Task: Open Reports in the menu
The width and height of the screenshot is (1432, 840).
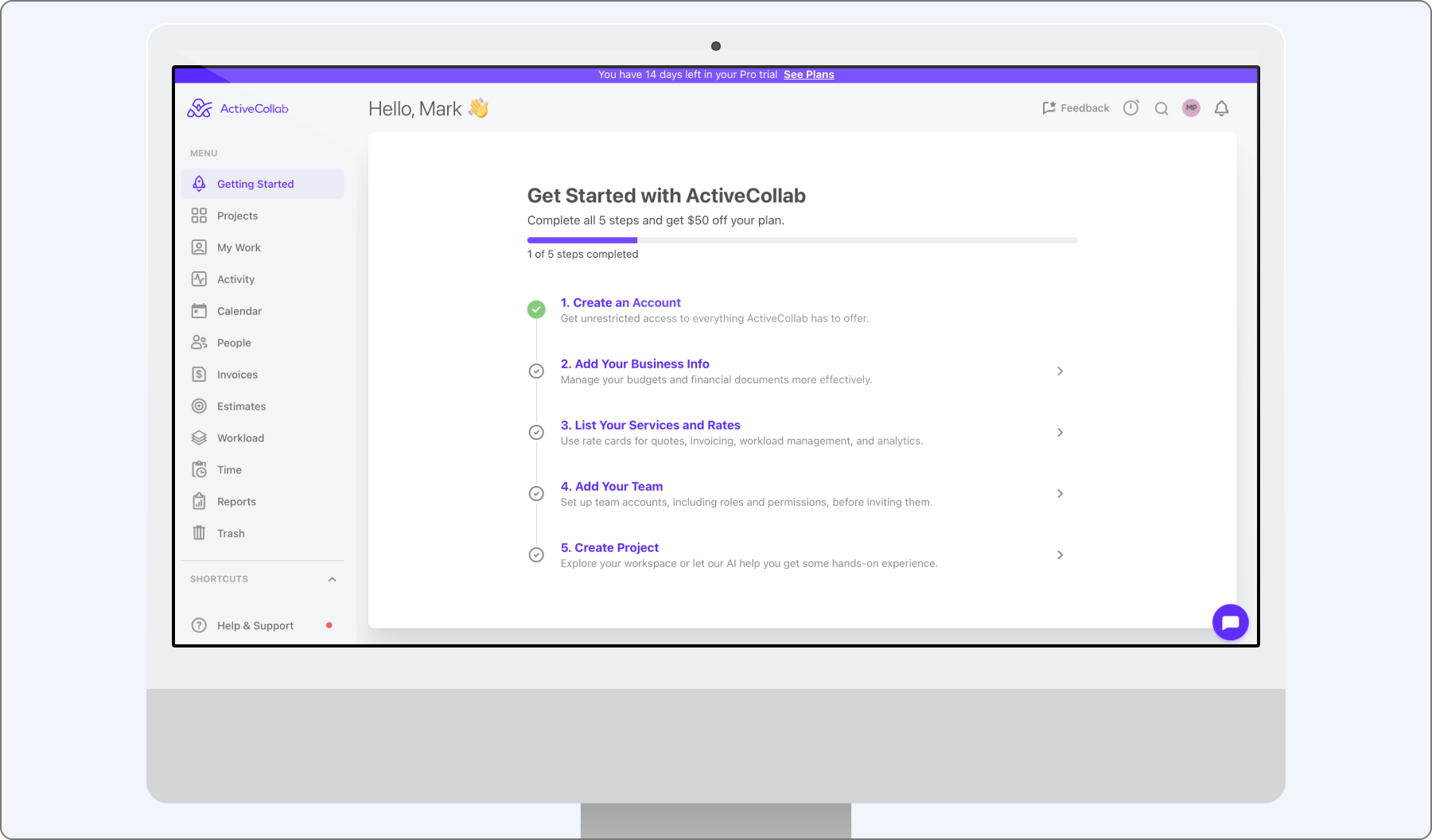Action: [263, 502]
